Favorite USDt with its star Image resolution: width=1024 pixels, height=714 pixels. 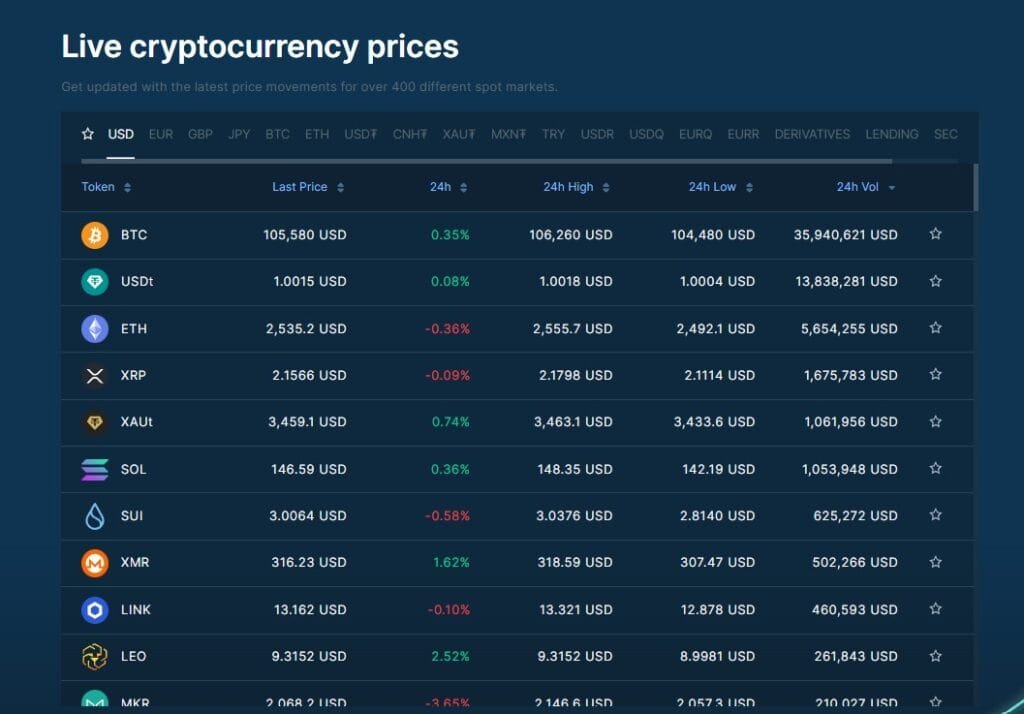coord(935,281)
